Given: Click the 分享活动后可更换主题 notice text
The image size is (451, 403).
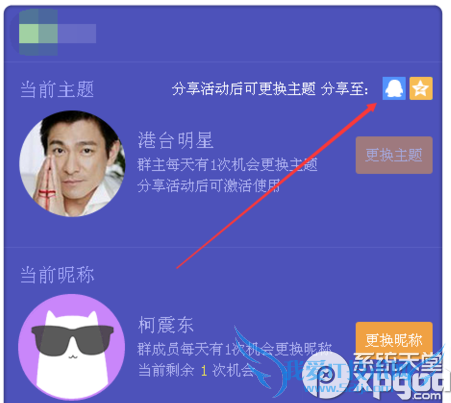Looking at the screenshot, I should (244, 89).
